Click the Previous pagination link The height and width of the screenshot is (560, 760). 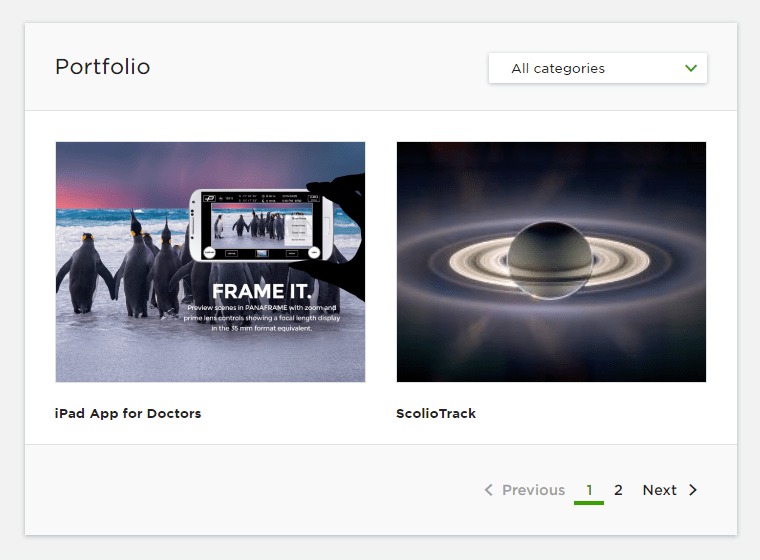click(533, 490)
